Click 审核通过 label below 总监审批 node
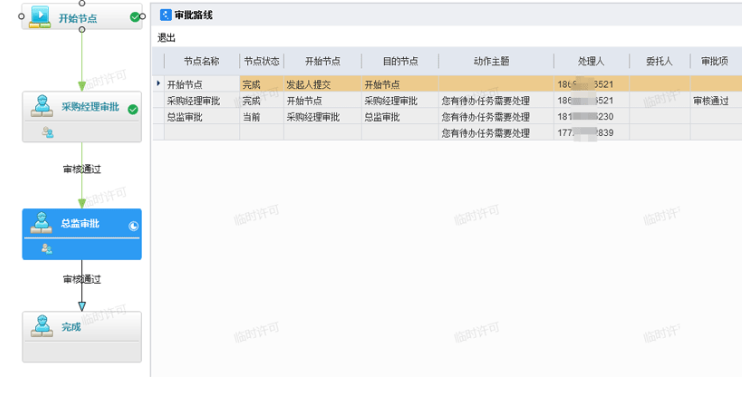Image resolution: width=746 pixels, height=401 pixels. tap(82, 279)
